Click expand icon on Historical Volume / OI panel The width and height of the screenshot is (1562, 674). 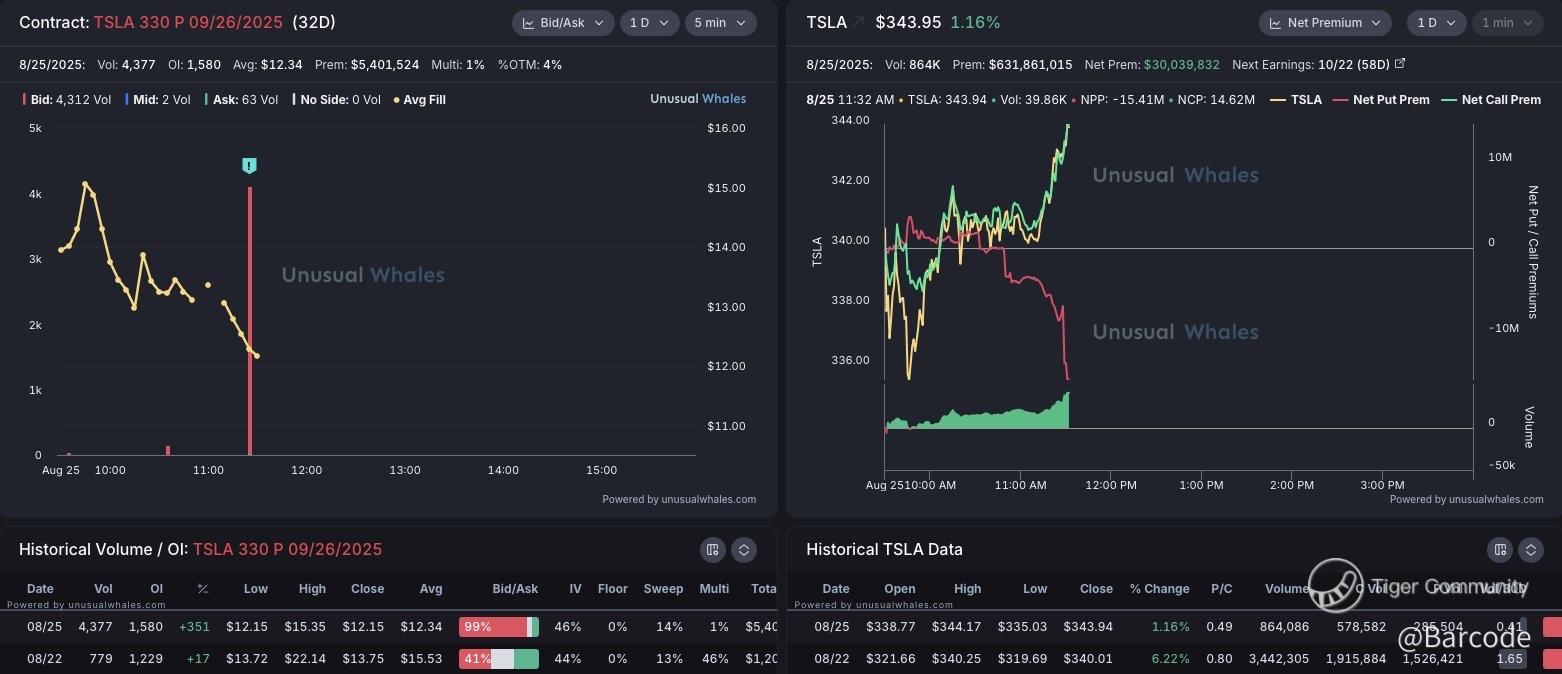point(743,549)
